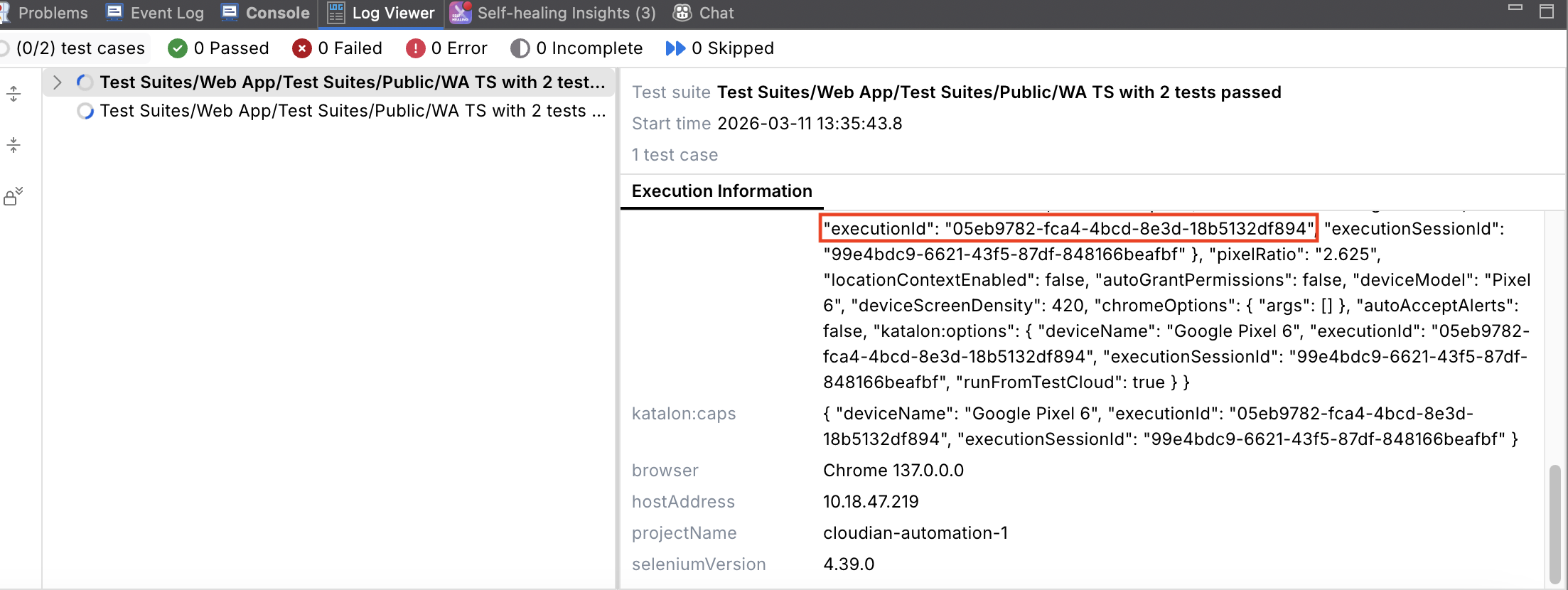Click the Incomplete half-circle icon
This screenshot has height=590, width=1568.
pos(520,48)
